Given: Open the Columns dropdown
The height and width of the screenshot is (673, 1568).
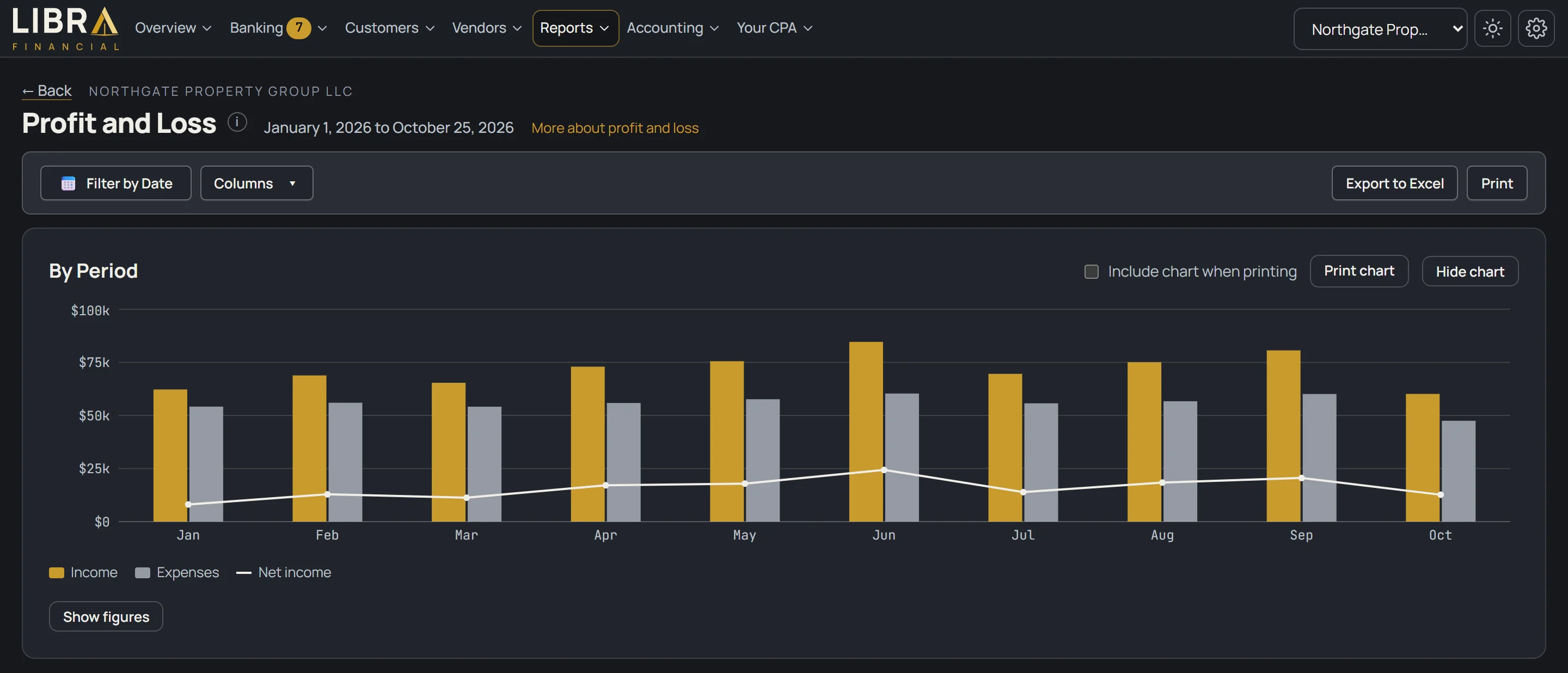Looking at the screenshot, I should (256, 183).
